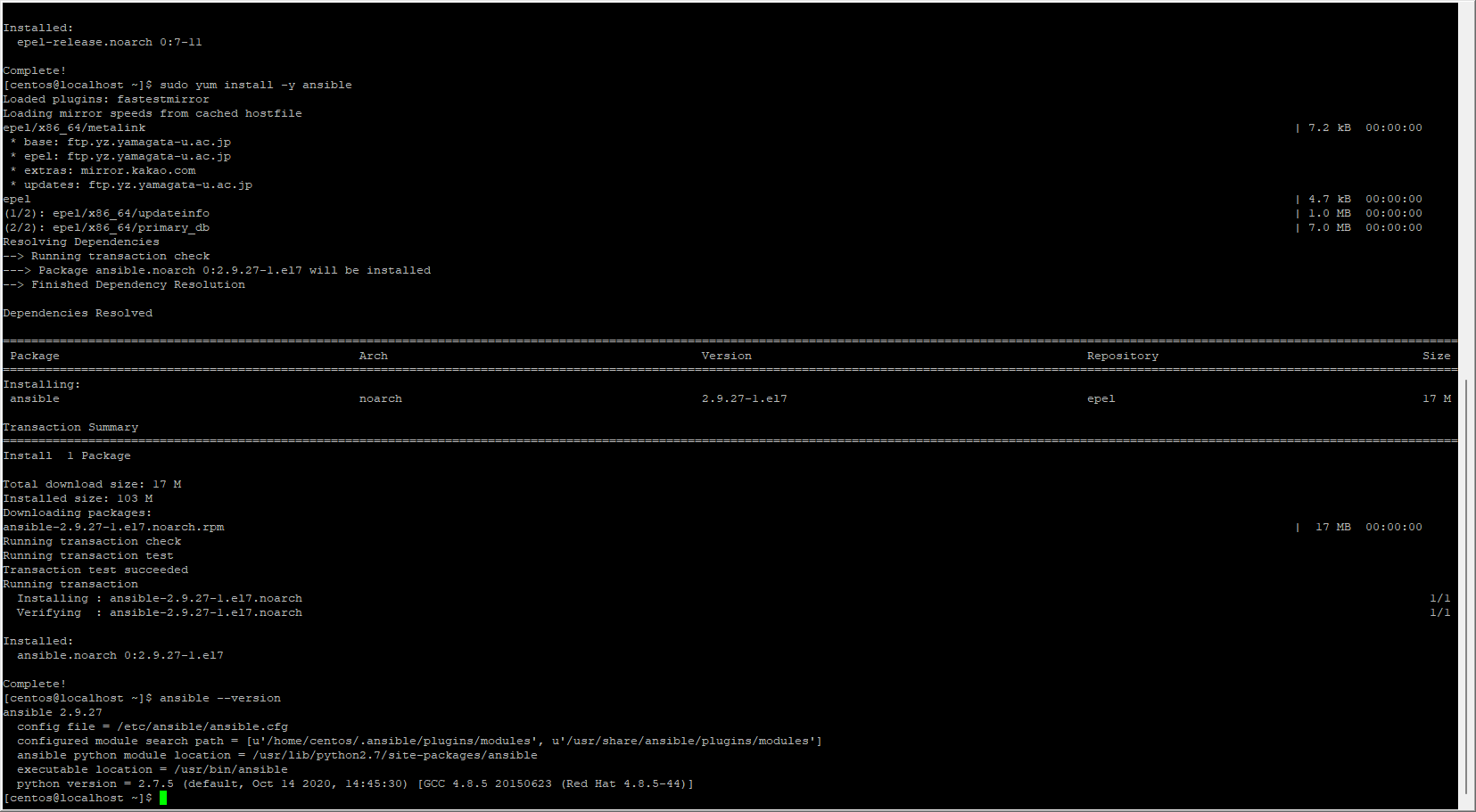Image resolution: width=1476 pixels, height=812 pixels.
Task: Click 'executable location = /usr/bin/ansible' line
Action: 153,769
